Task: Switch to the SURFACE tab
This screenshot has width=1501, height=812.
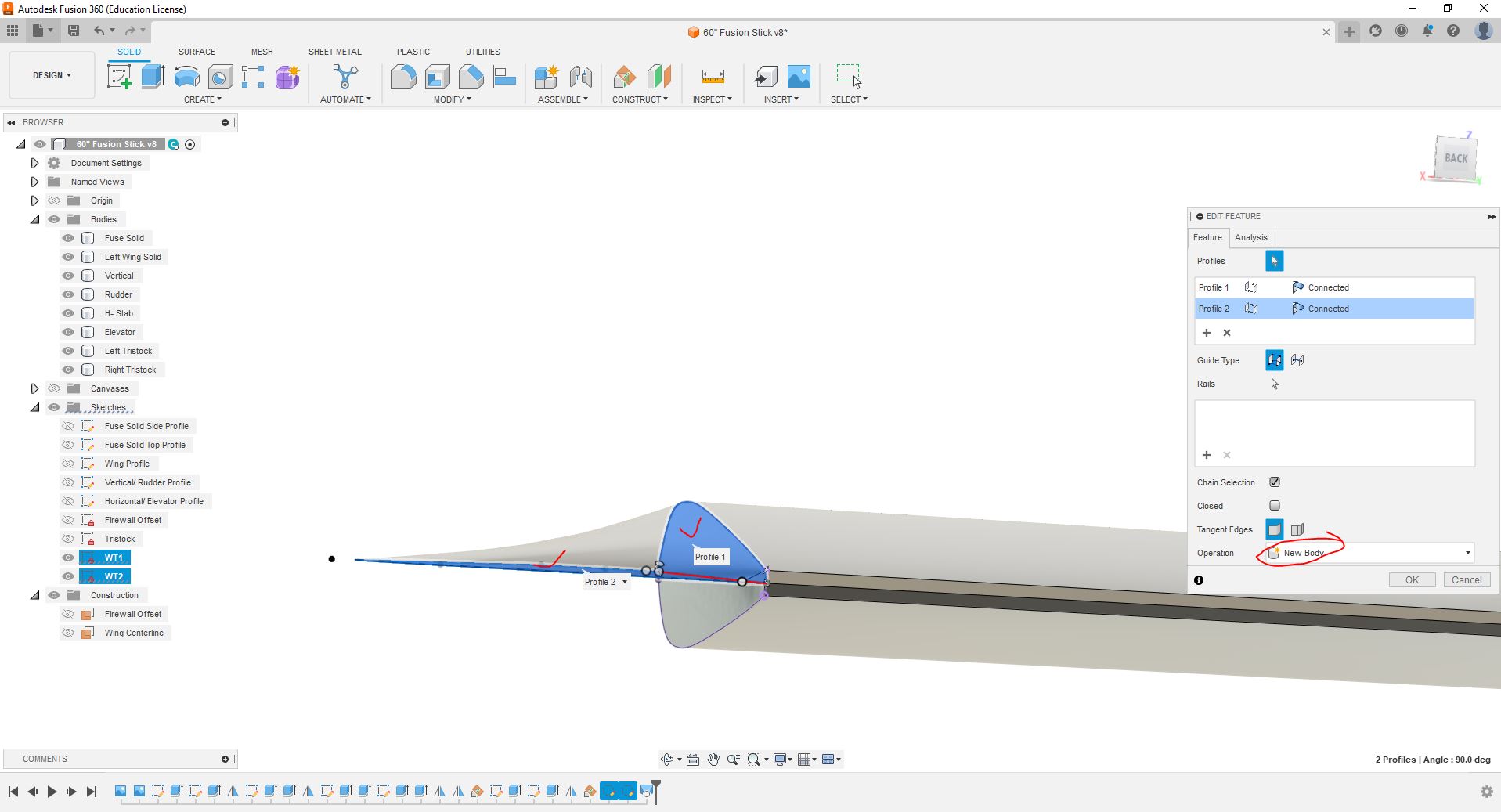Action: click(x=197, y=52)
